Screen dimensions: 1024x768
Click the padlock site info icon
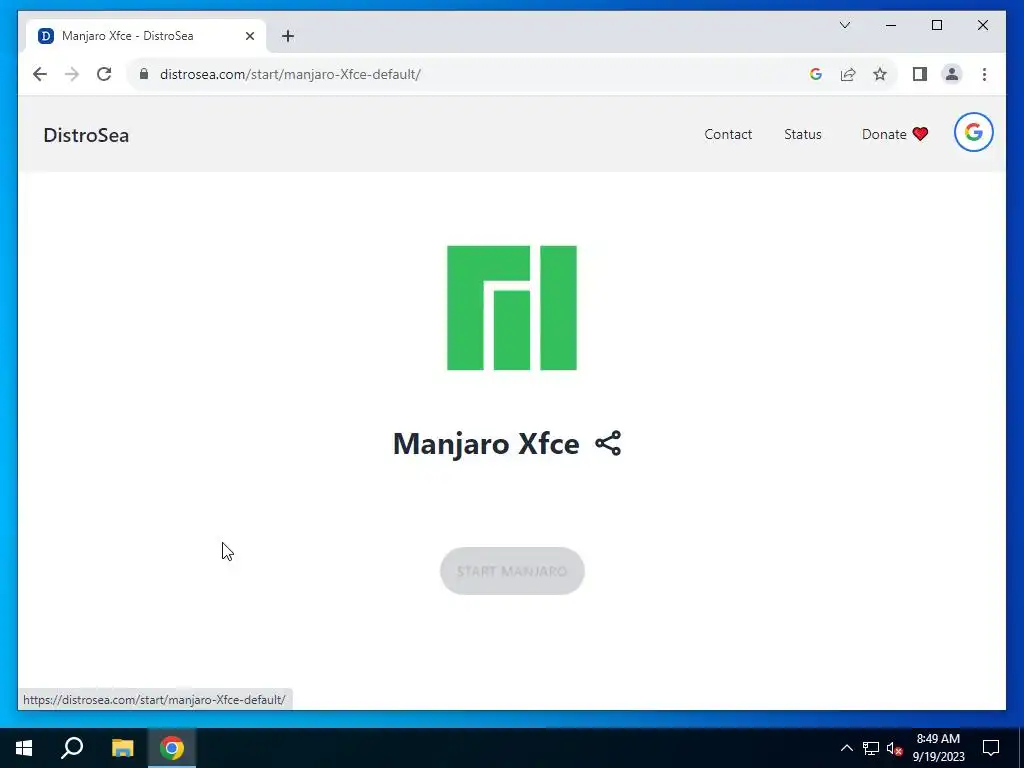144,74
